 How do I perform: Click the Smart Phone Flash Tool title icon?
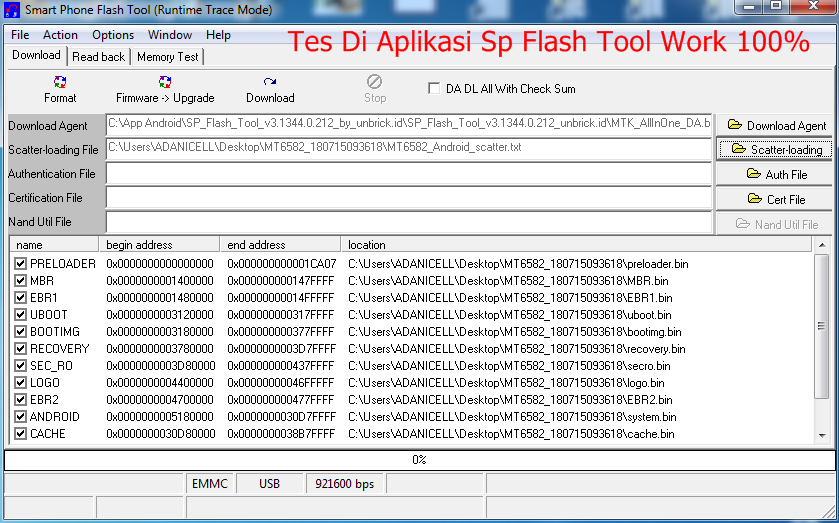11,9
